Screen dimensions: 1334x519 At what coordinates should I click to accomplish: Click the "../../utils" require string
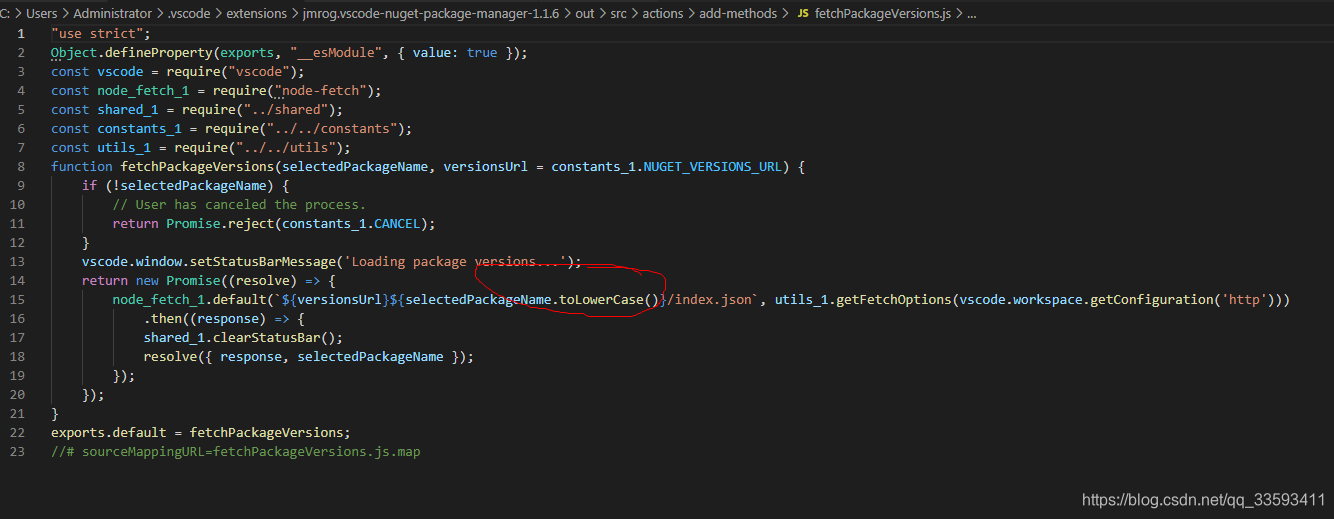pos(289,147)
